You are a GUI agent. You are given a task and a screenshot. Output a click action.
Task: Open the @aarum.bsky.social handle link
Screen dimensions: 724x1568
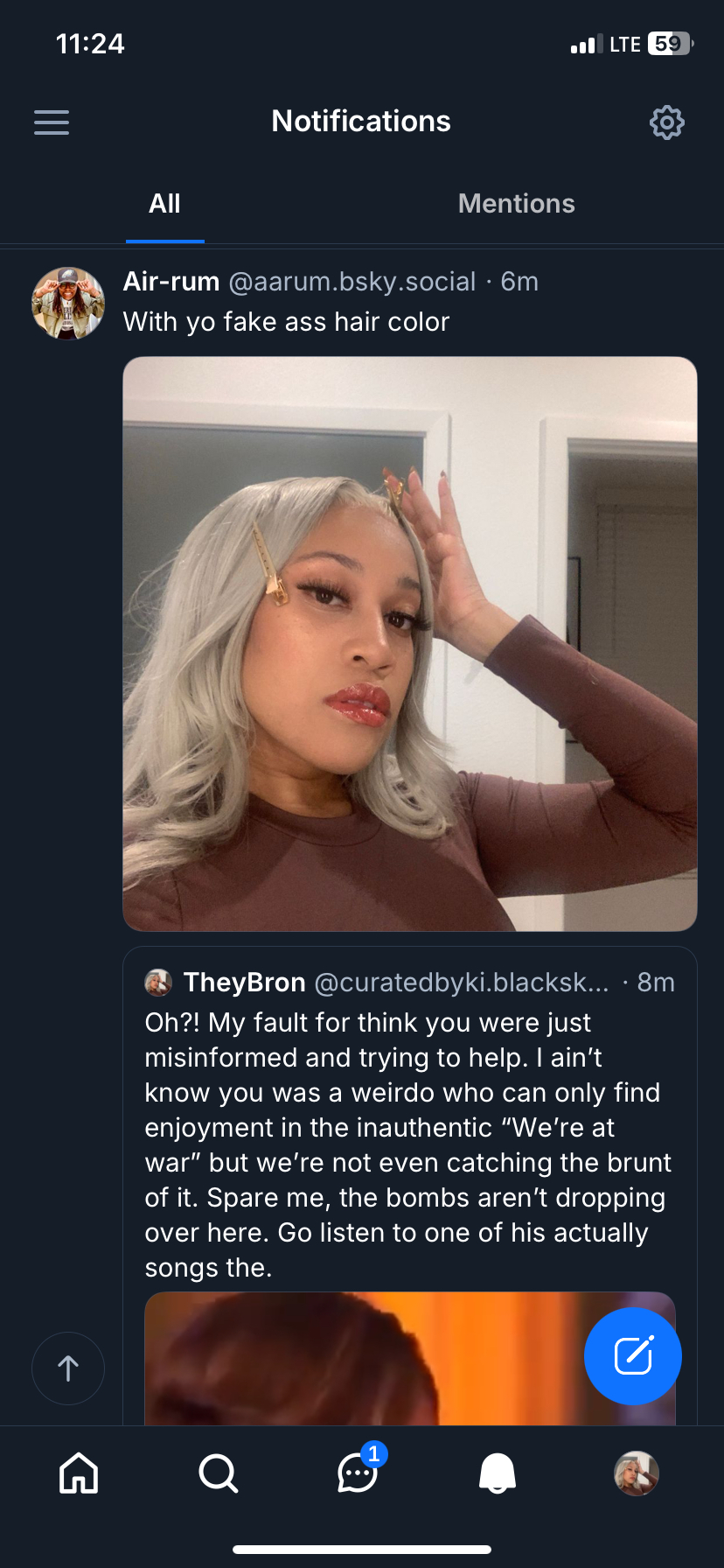(x=352, y=282)
